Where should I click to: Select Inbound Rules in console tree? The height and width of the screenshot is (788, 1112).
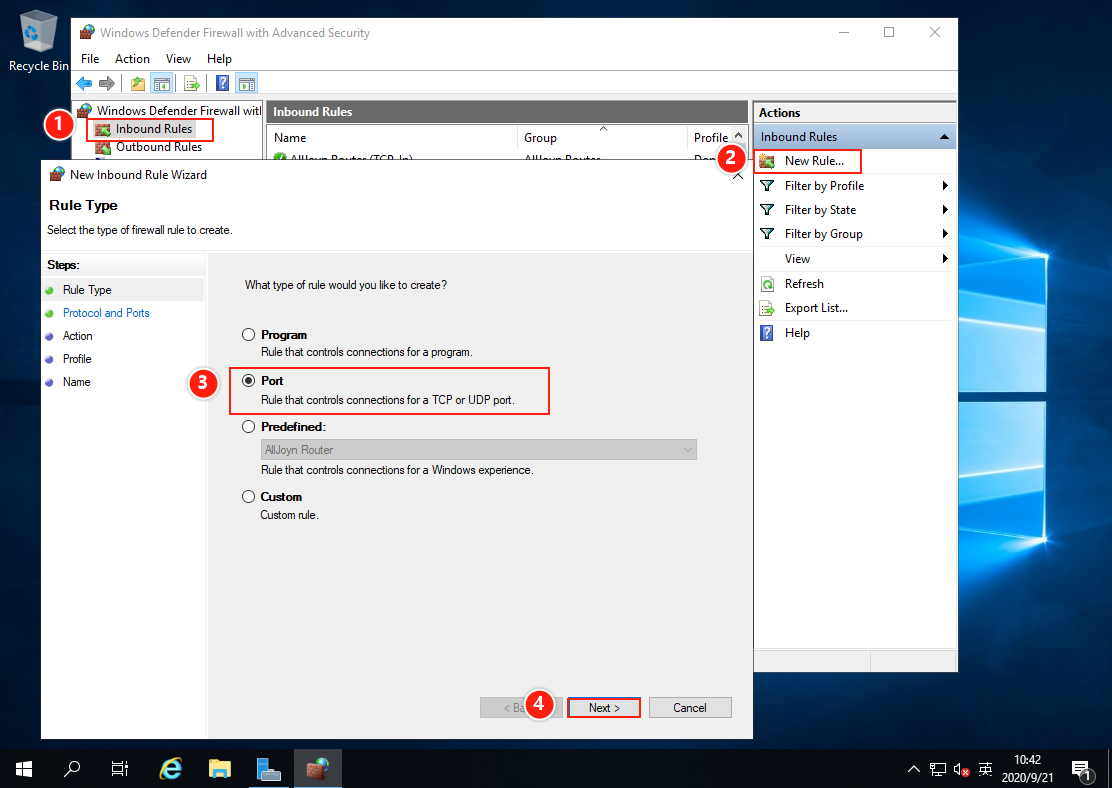coord(154,129)
